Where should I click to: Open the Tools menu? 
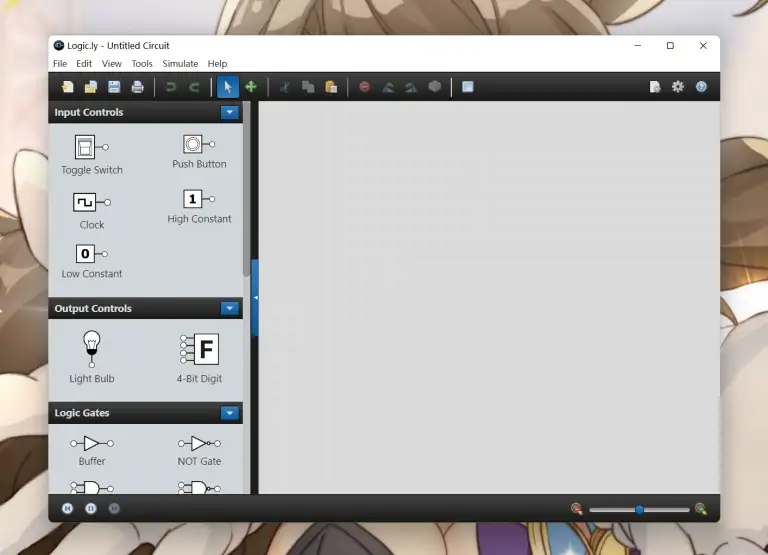(x=142, y=64)
